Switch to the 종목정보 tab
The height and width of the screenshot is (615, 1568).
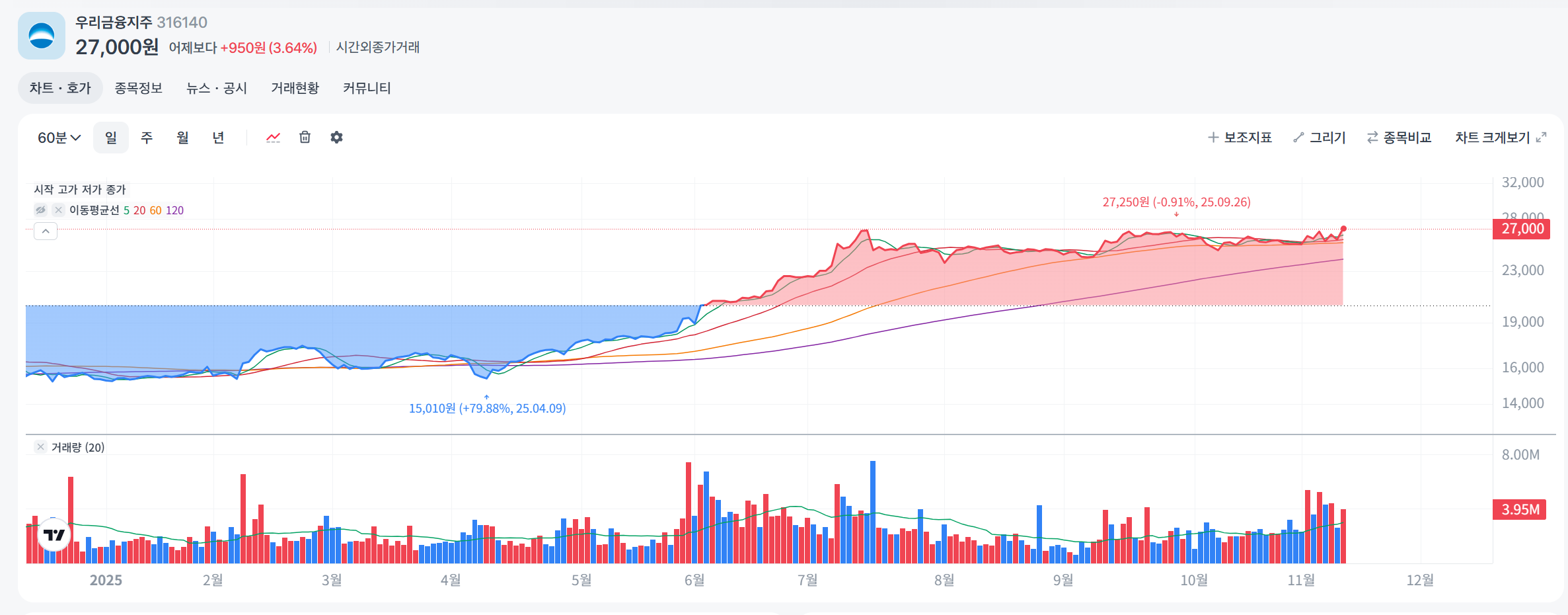[x=138, y=88]
